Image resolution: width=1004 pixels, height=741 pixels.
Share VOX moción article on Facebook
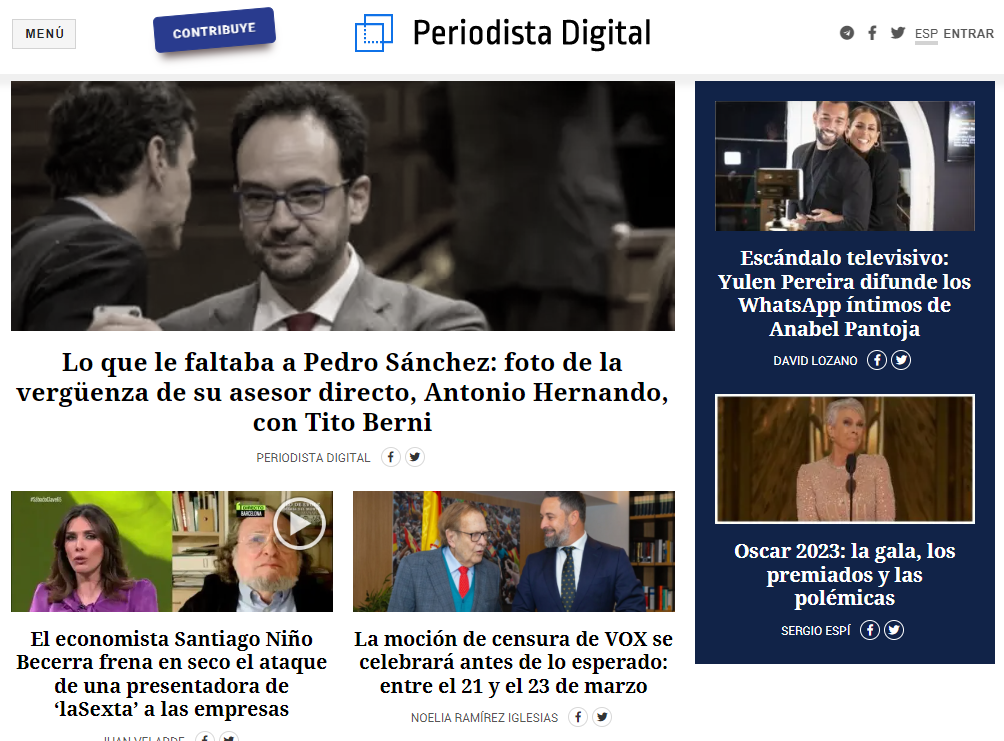tap(578, 717)
